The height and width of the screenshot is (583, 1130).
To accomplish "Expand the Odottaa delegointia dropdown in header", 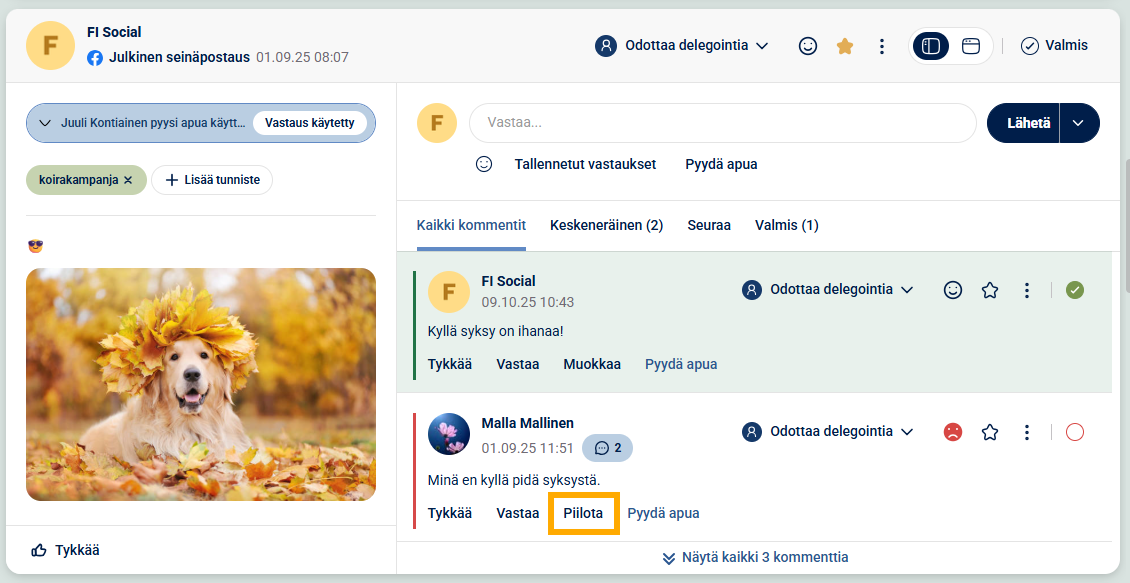I will pos(682,46).
